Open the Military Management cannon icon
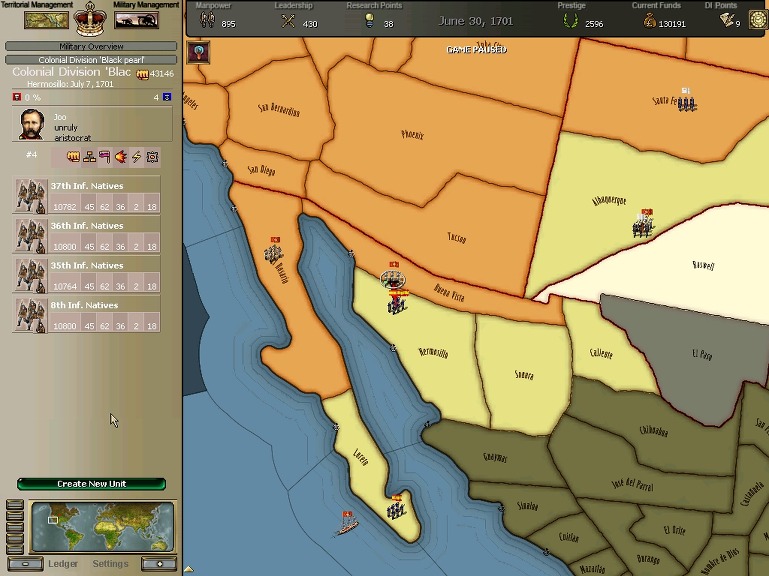 click(x=137, y=19)
